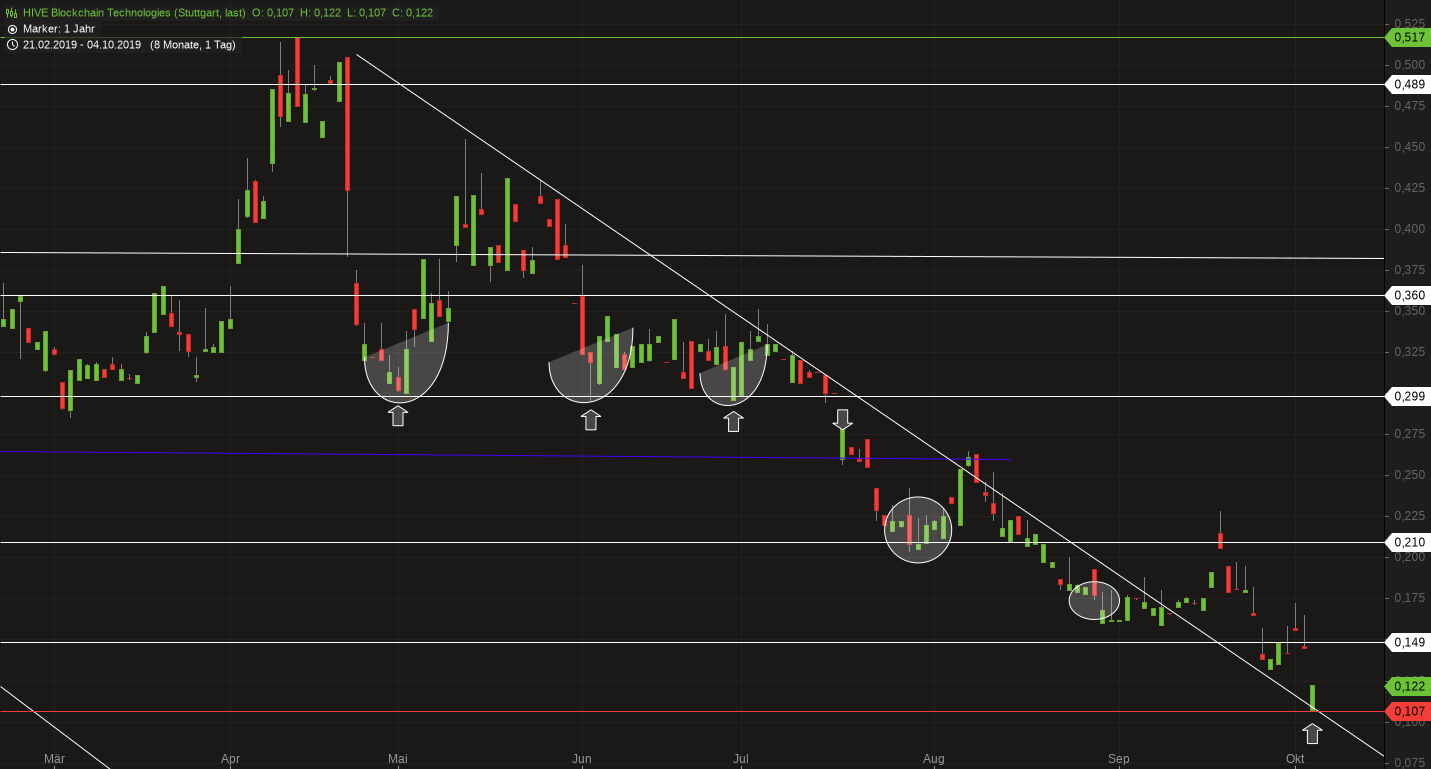The image size is (1431, 769).
Task: Click the 0,489 price level label
Action: click(x=1408, y=84)
